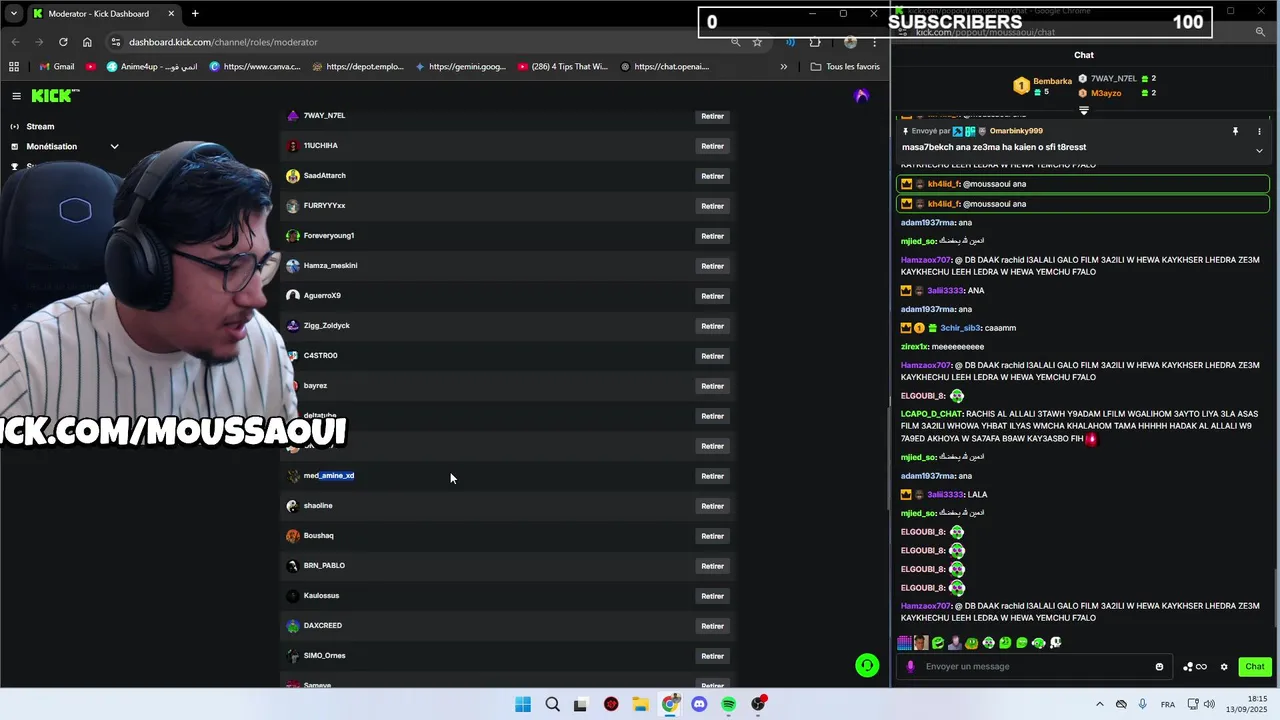Open the Gemini bookmark

point(459,67)
